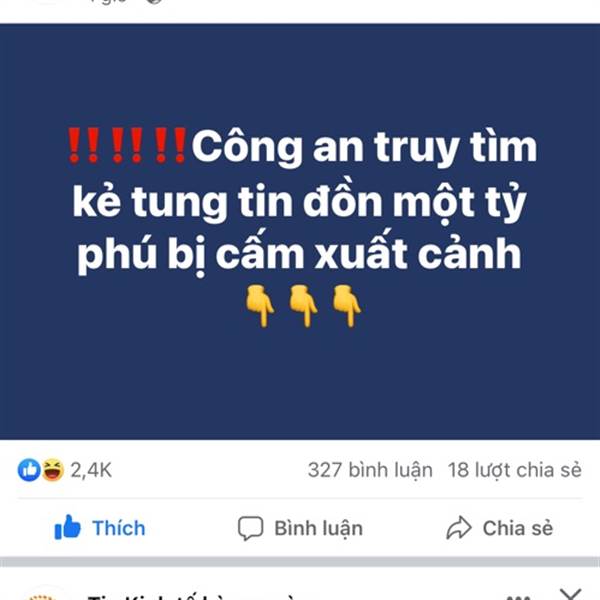Open the next post's page avatar
Viewport: 600px width, 600px height.
click(x=43, y=597)
